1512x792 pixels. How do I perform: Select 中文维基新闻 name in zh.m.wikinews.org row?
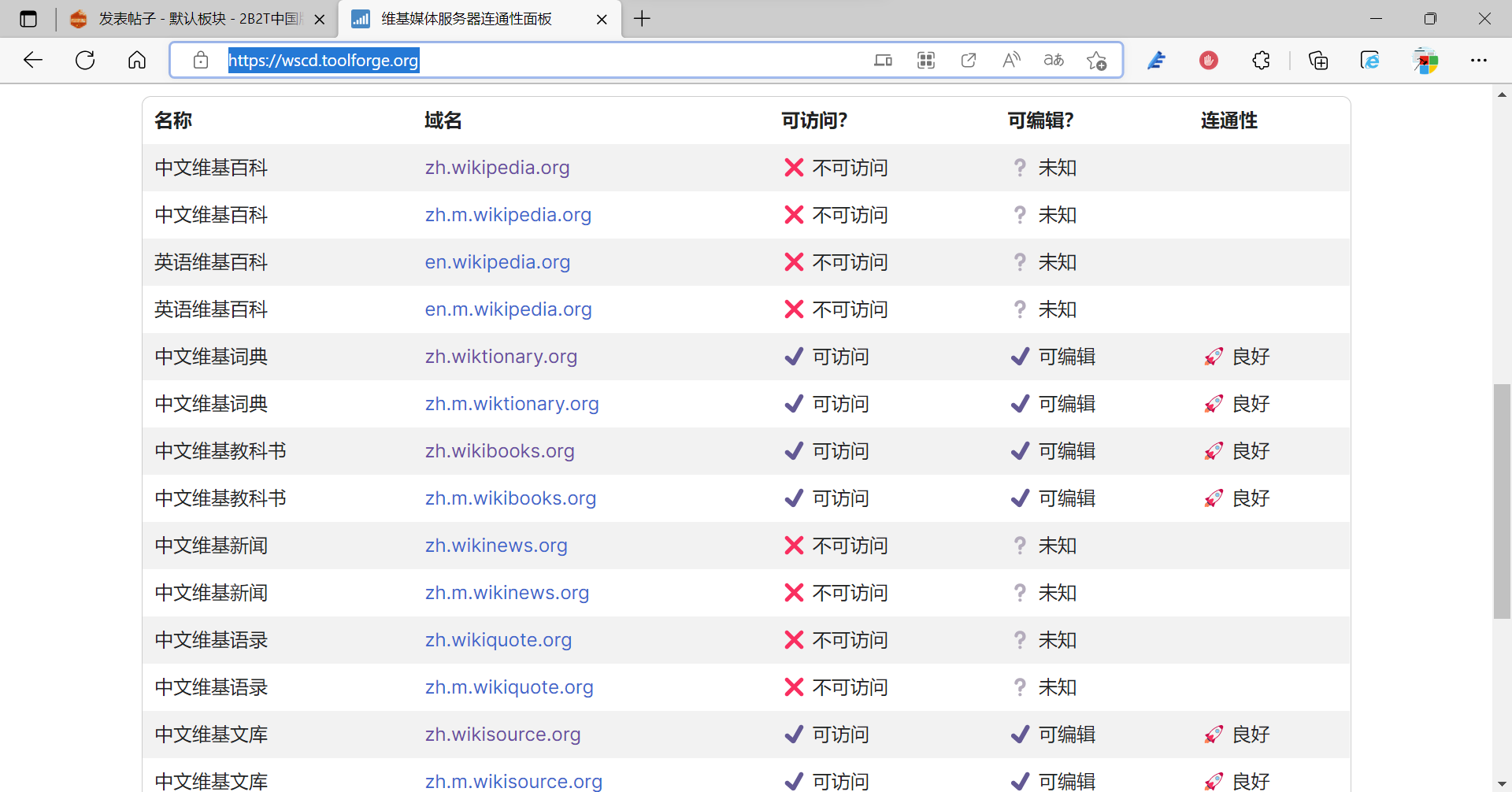click(x=211, y=593)
